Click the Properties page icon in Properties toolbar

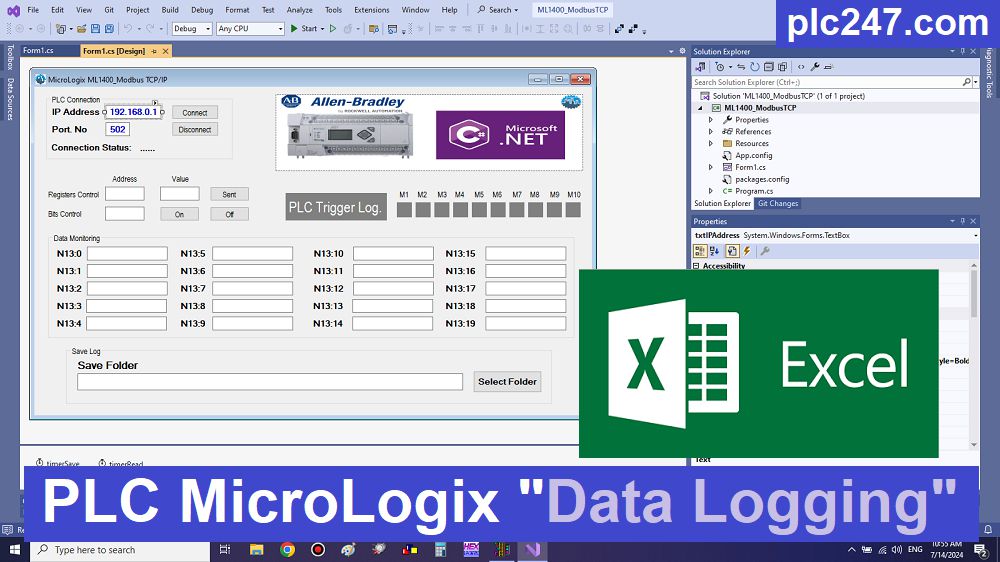[x=732, y=251]
